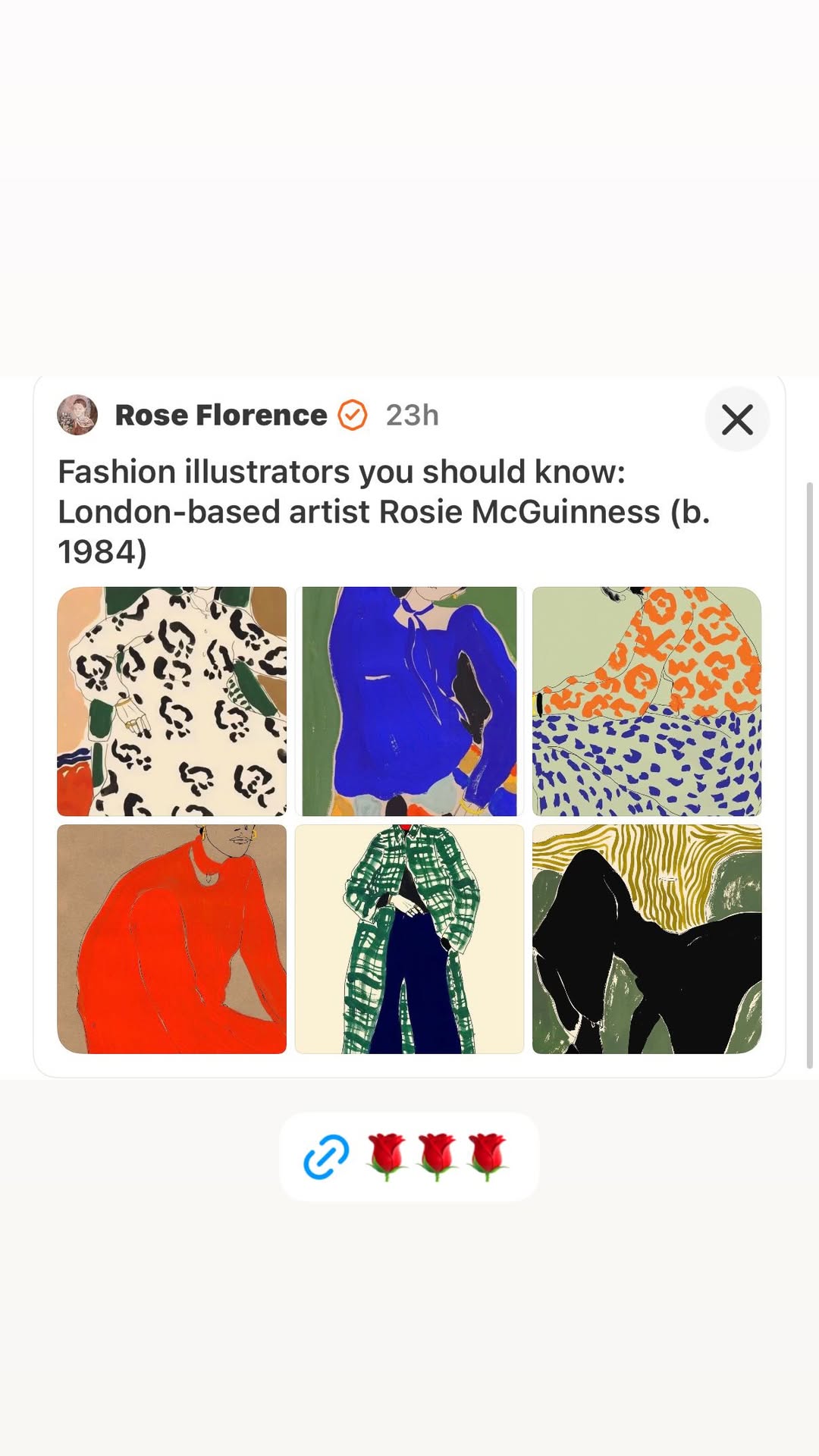Screen dimensions: 819x1456
Task: Tap the orange verified badge
Action: pos(353,416)
